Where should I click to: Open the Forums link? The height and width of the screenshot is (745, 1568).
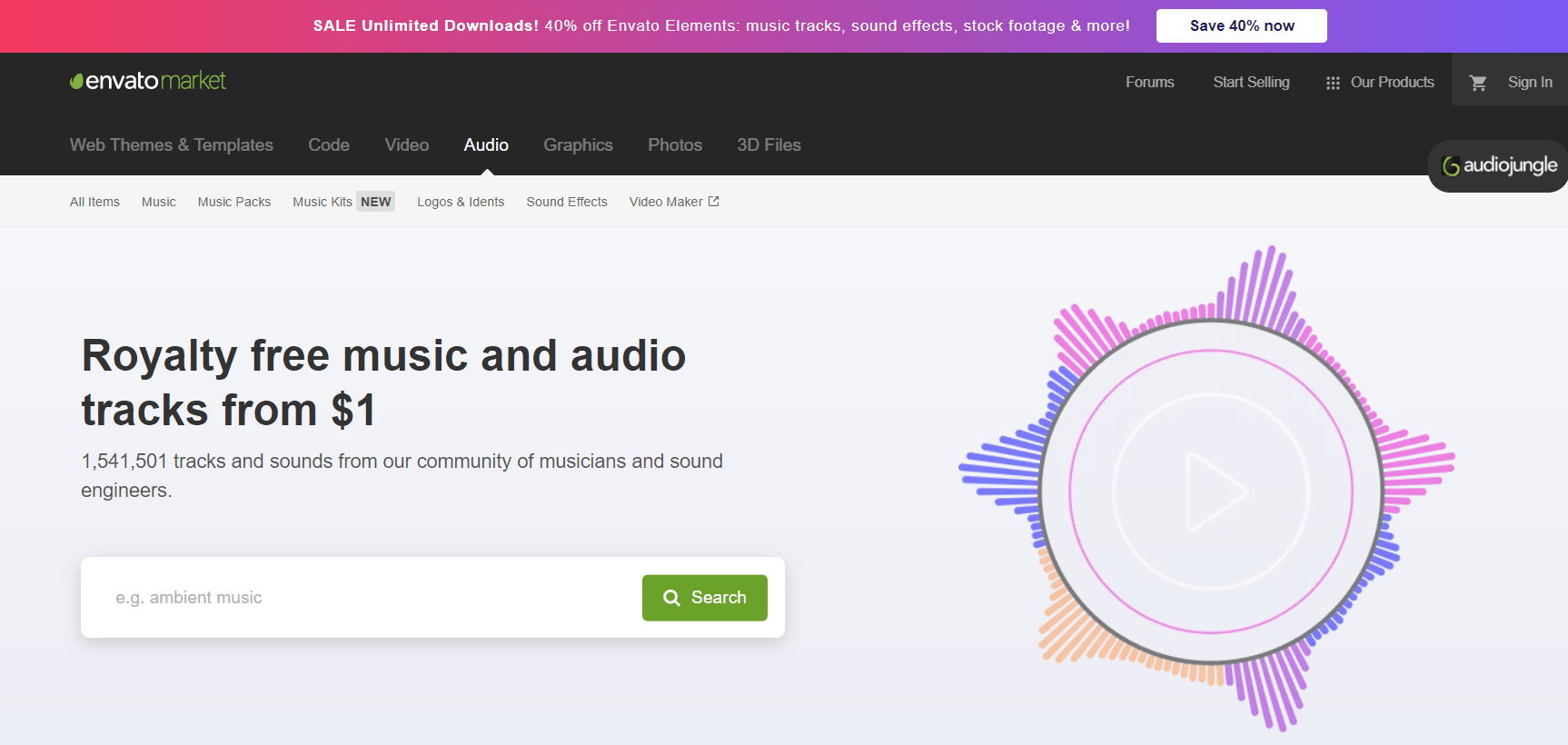(x=1150, y=82)
